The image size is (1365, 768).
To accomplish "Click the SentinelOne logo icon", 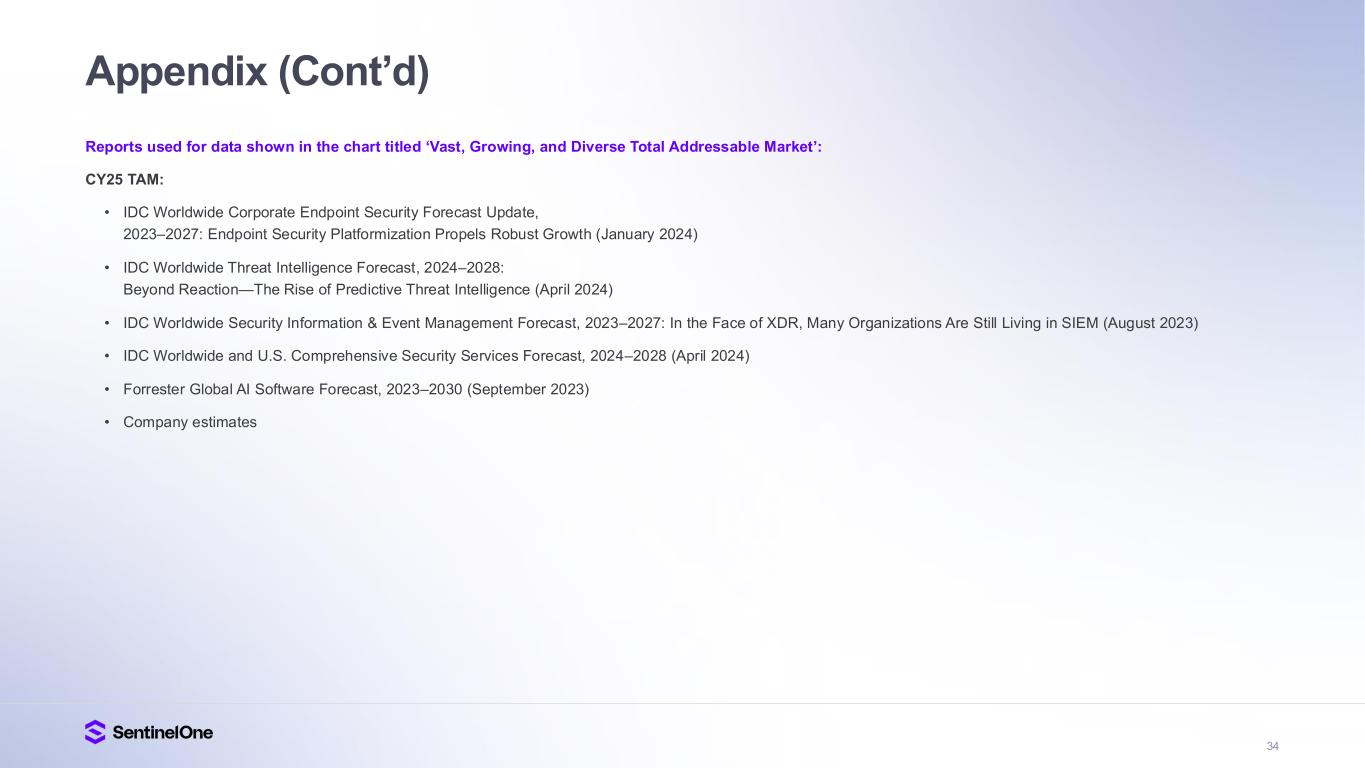I will coord(95,732).
